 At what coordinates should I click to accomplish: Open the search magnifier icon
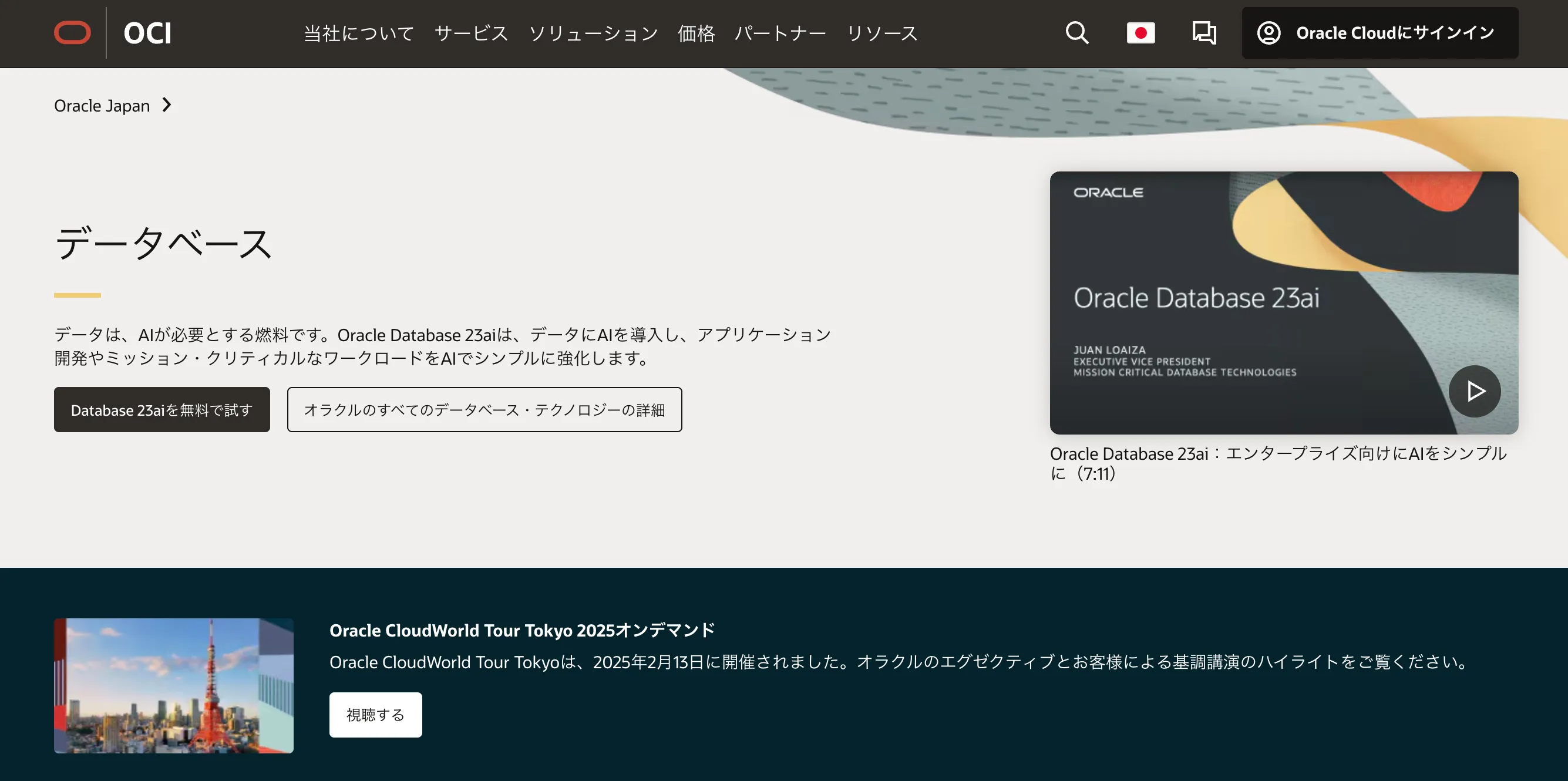(x=1077, y=33)
